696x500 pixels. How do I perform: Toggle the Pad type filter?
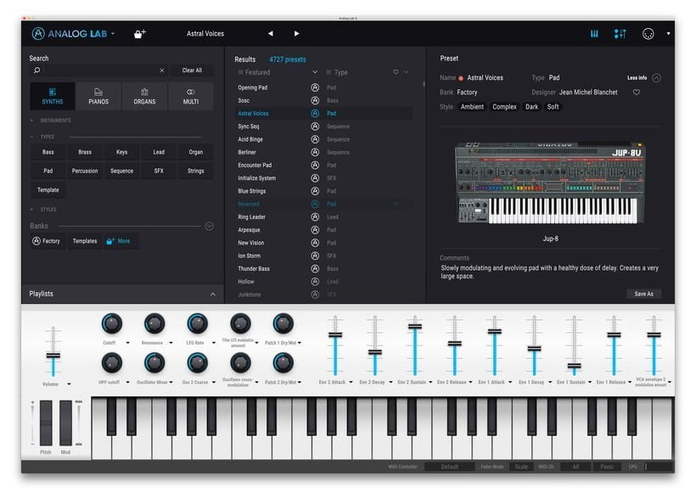tap(48, 171)
